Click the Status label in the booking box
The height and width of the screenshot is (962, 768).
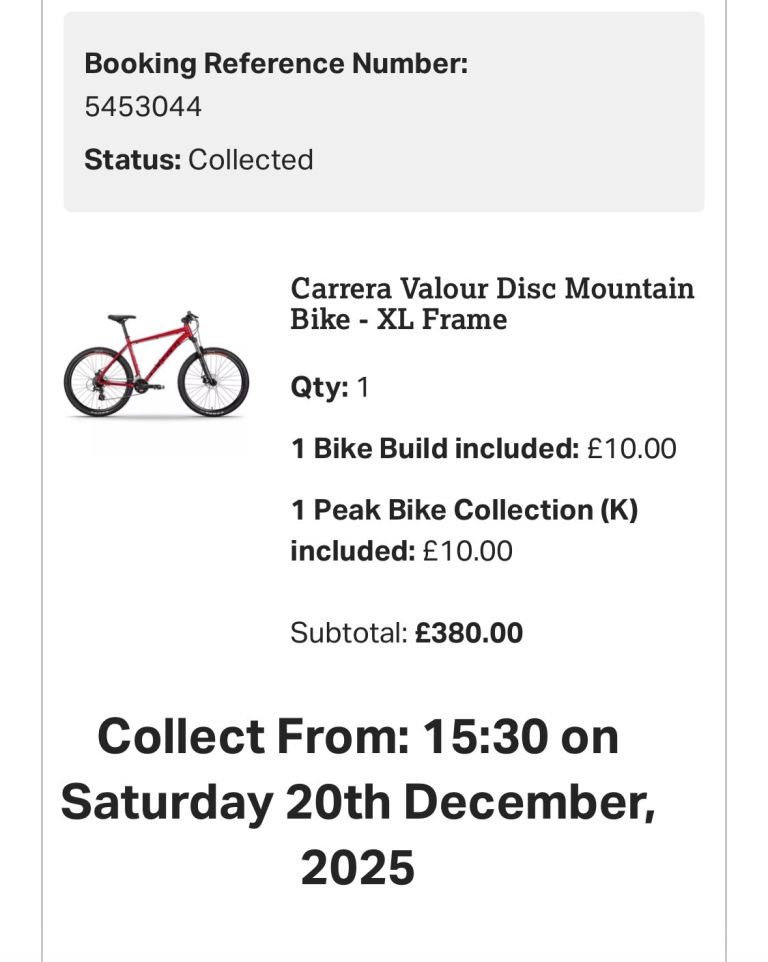132,160
